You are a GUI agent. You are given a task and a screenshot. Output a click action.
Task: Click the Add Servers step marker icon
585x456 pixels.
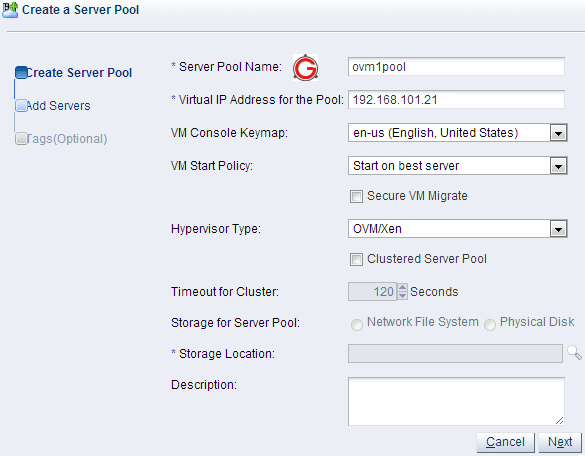point(21,106)
